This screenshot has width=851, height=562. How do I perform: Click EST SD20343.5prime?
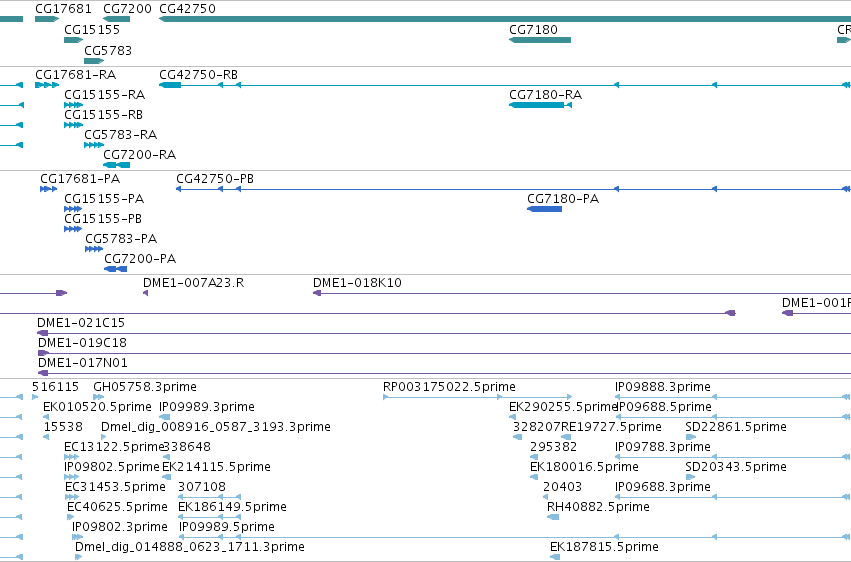tap(690, 477)
